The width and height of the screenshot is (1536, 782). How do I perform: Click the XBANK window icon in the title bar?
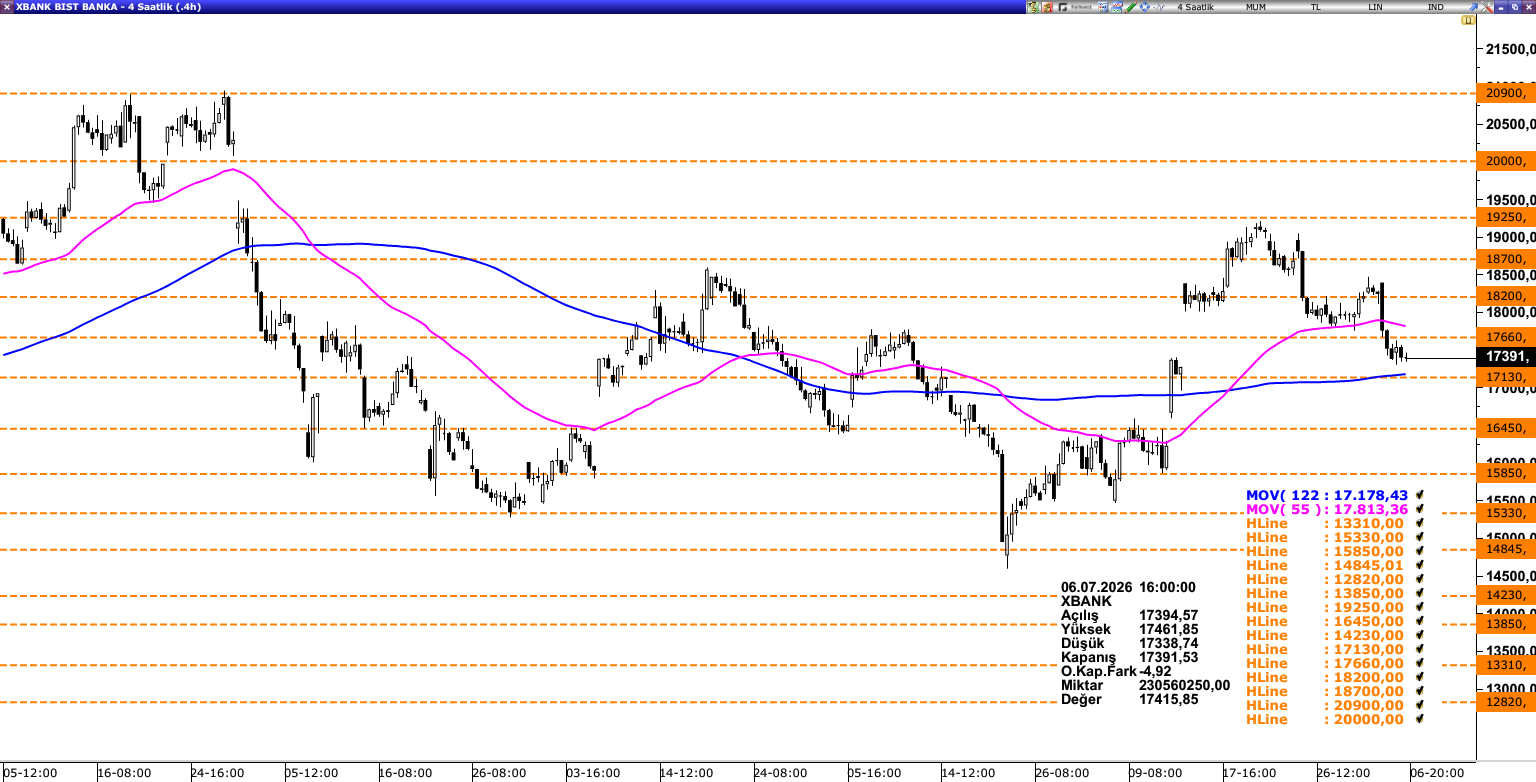(7, 7)
